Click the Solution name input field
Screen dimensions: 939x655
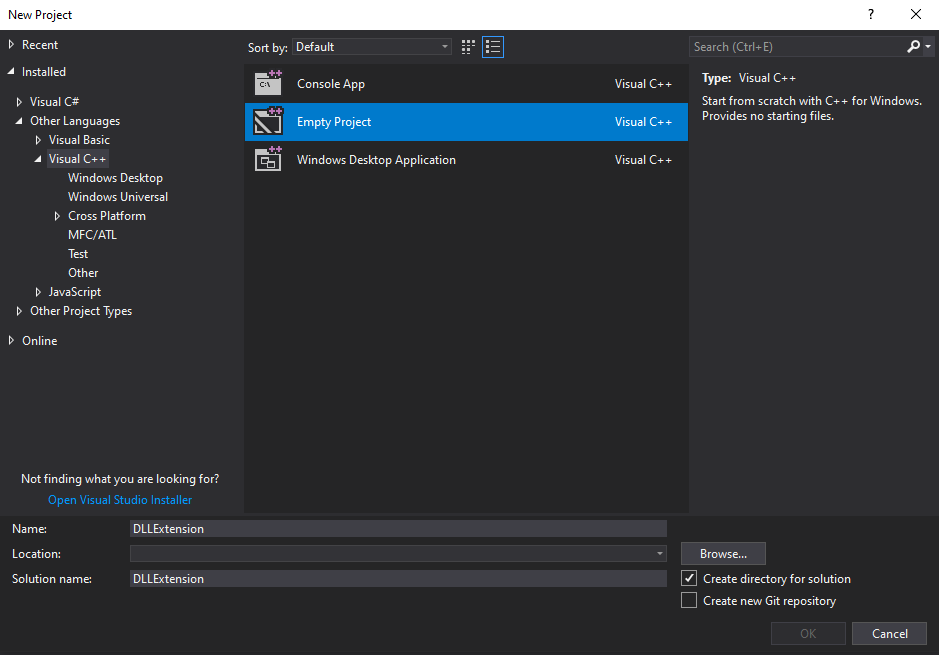[398, 578]
